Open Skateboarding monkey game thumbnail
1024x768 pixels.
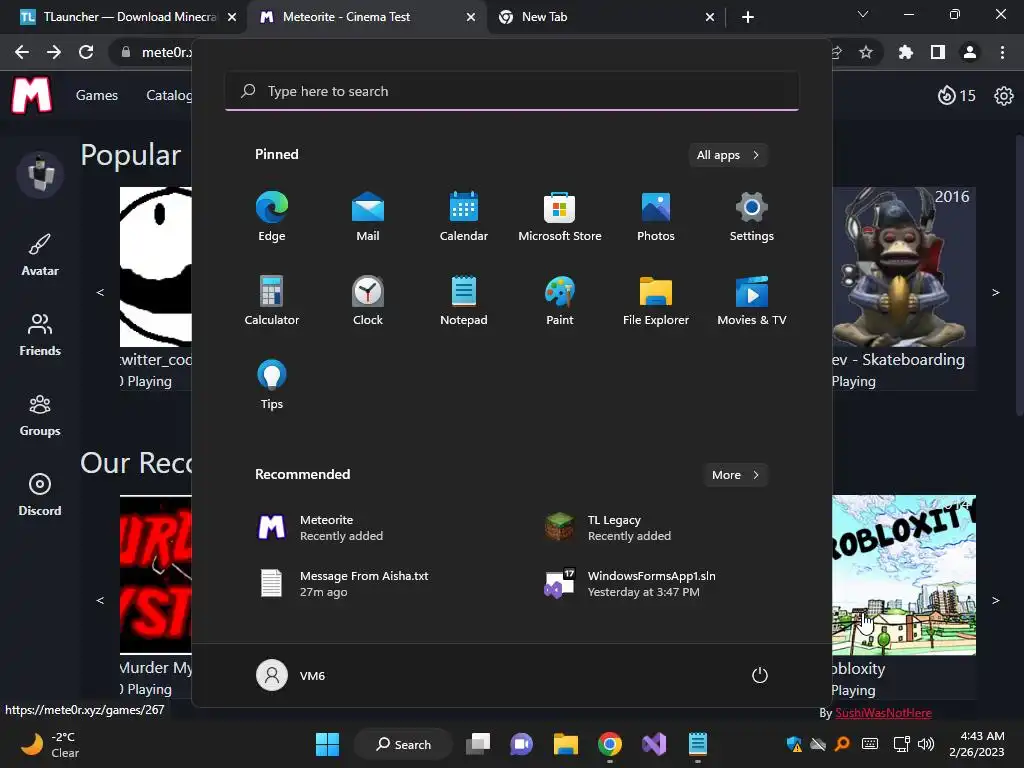(904, 266)
